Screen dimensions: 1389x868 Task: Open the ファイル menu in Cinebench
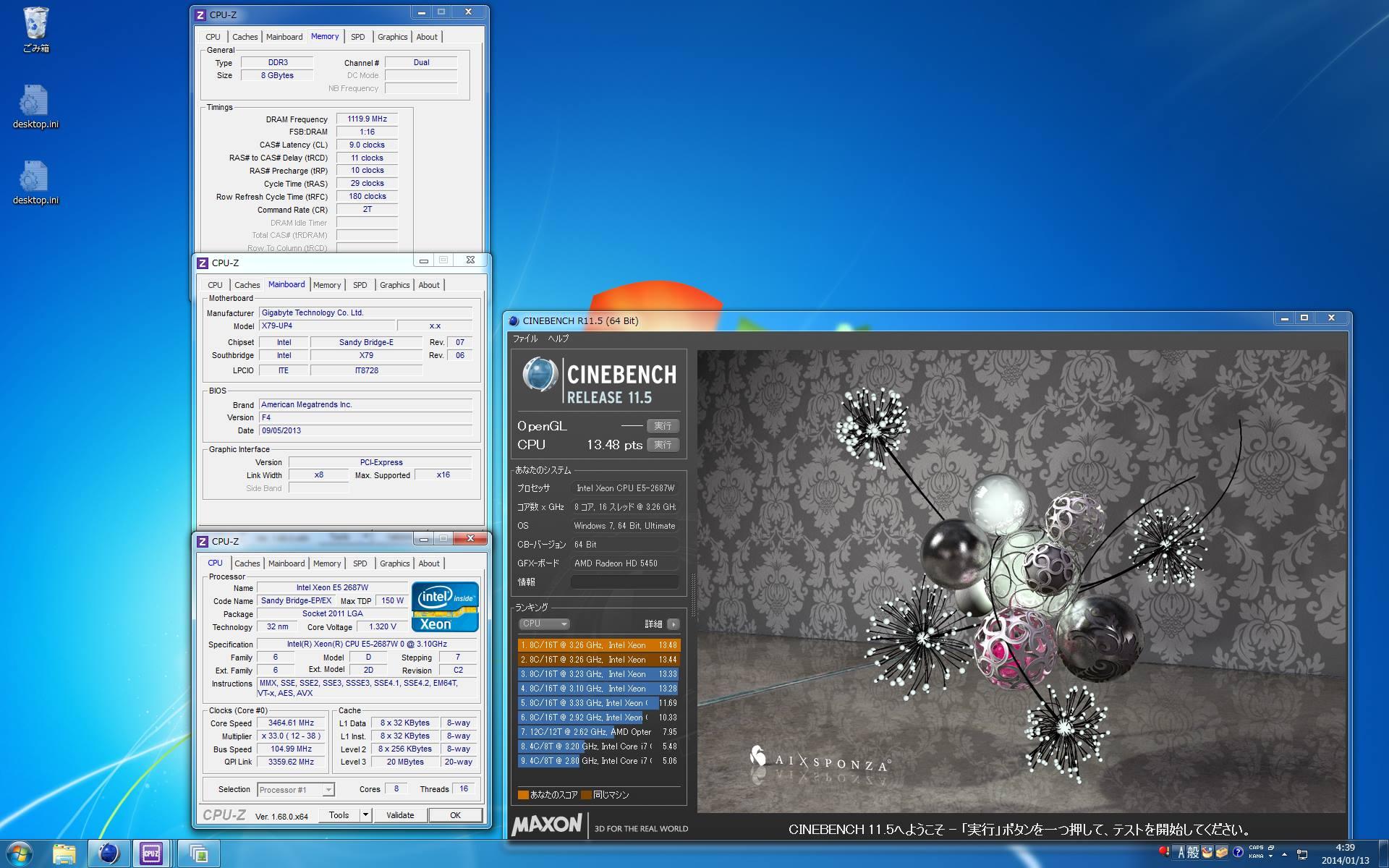pos(525,339)
